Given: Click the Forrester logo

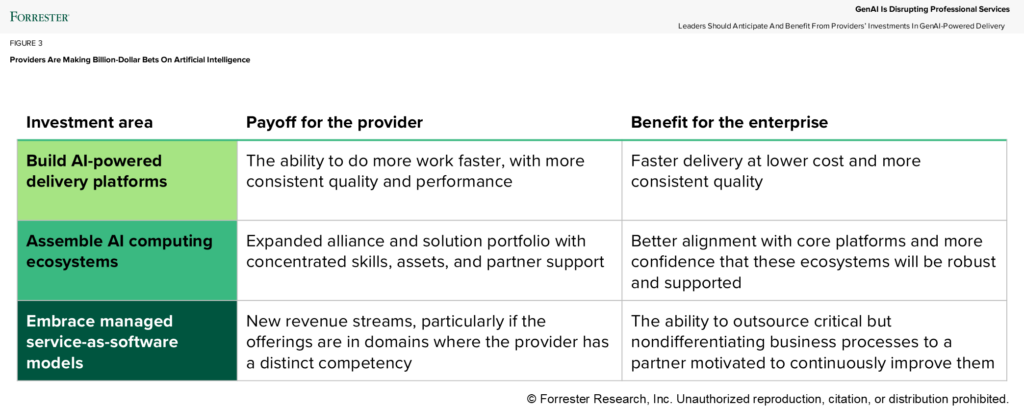Looking at the screenshot, I should click(40, 16).
